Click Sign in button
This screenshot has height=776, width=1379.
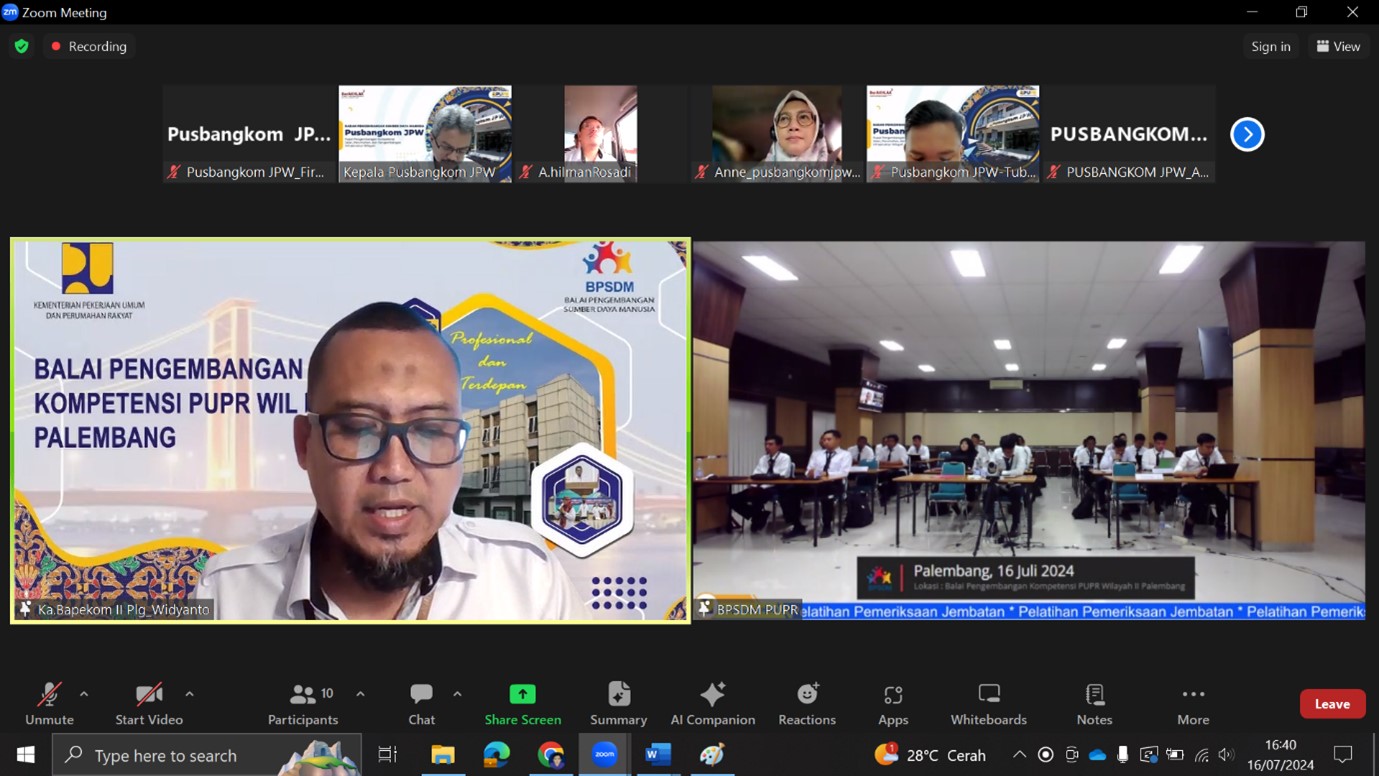[1271, 46]
